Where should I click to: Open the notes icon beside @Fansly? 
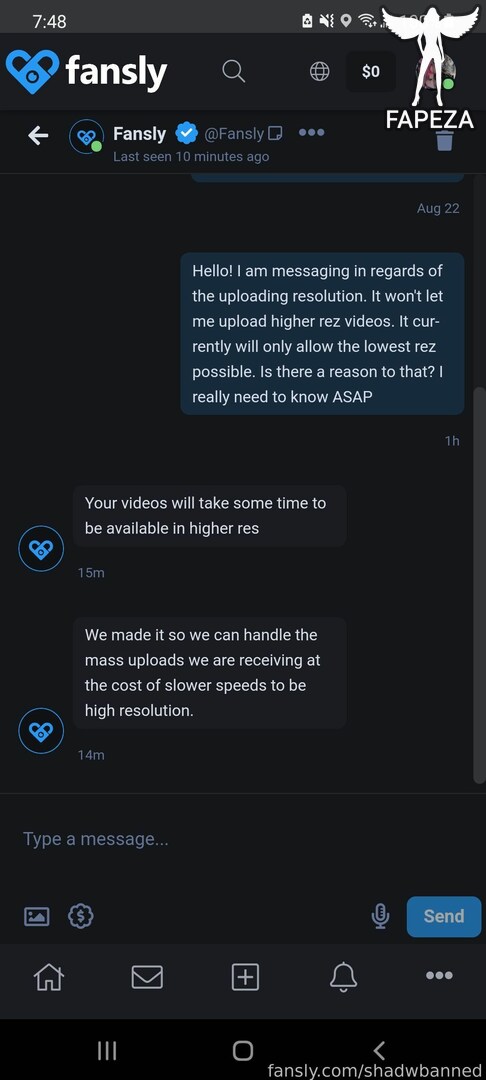[x=275, y=133]
